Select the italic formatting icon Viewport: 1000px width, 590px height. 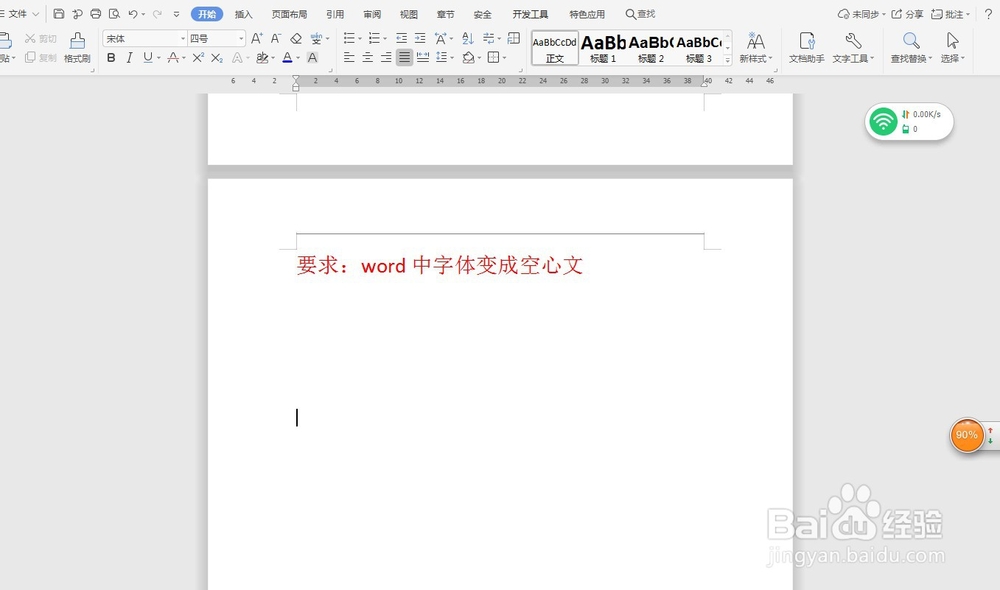pos(129,58)
